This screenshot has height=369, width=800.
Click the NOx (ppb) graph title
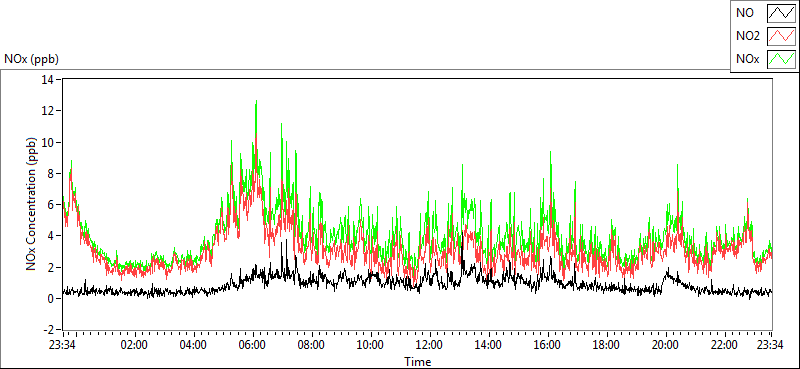(32, 59)
